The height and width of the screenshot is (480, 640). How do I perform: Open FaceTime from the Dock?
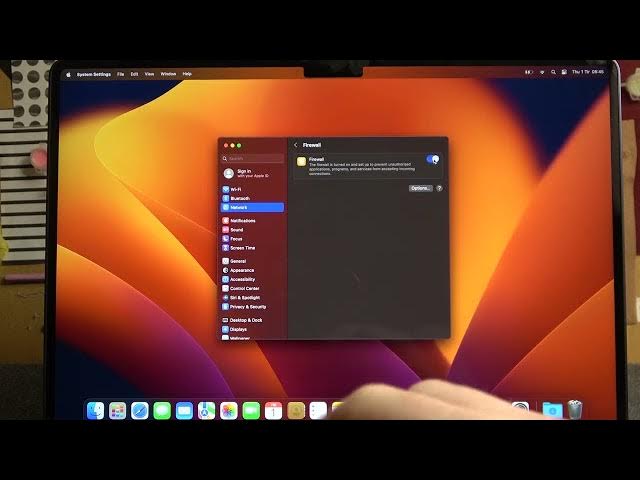(251, 410)
